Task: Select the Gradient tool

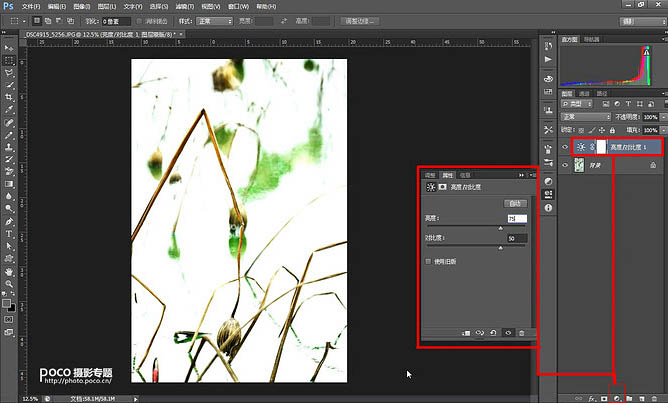Action: click(x=9, y=184)
